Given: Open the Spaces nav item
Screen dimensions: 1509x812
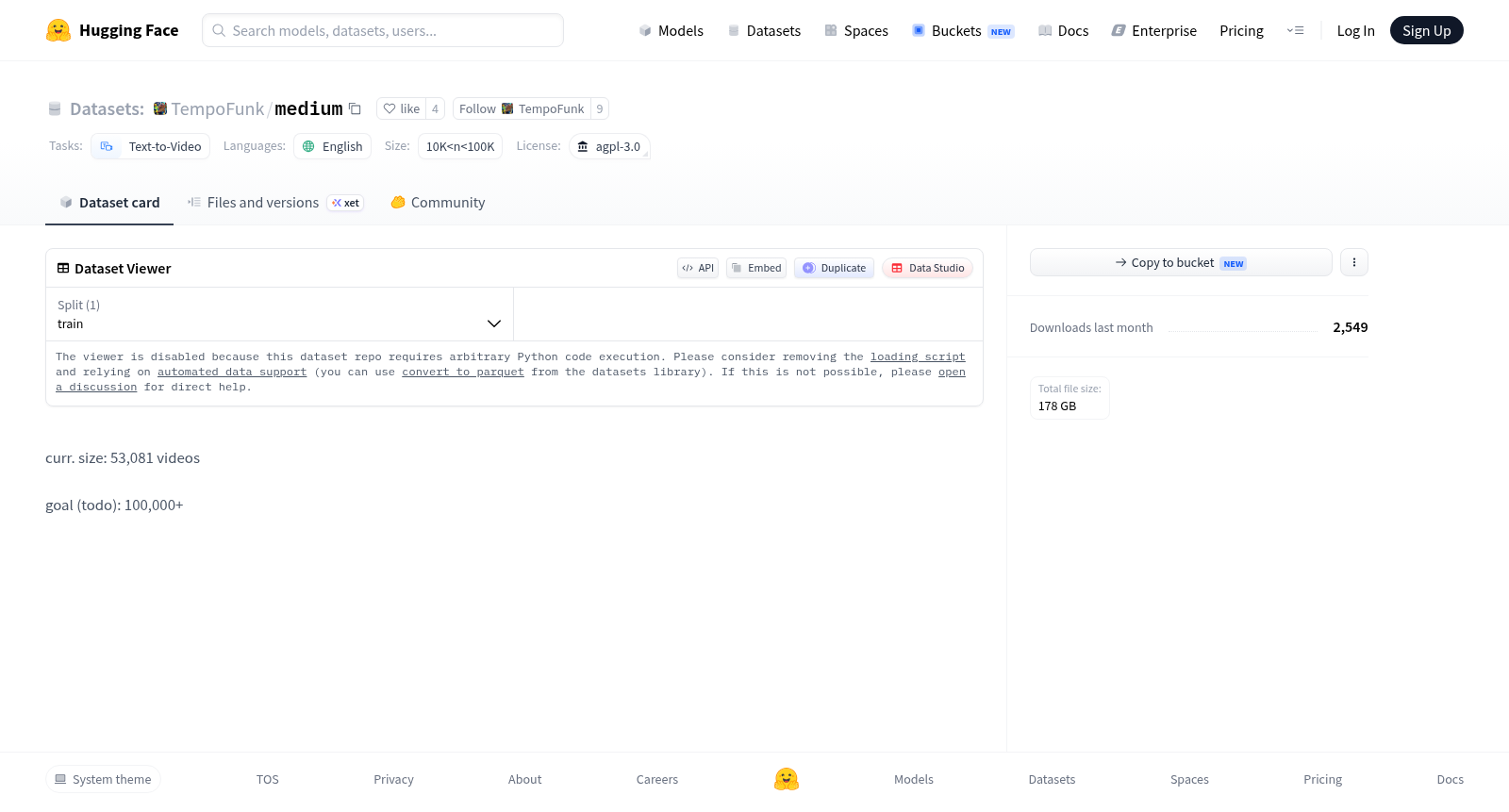Looking at the screenshot, I should [x=856, y=30].
